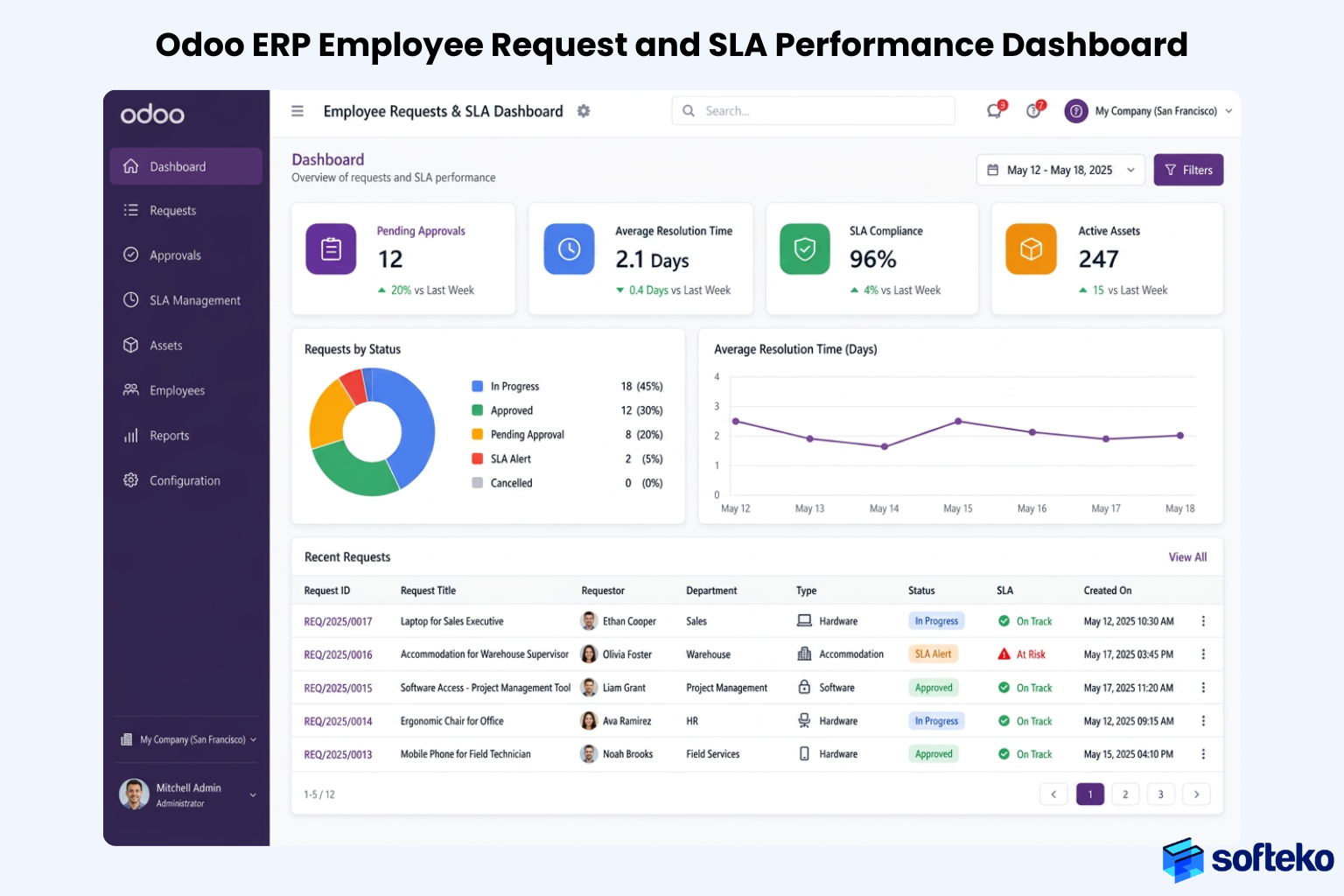Go to page 2 of requests
This screenshot has width=1344, height=896.
(x=1125, y=794)
